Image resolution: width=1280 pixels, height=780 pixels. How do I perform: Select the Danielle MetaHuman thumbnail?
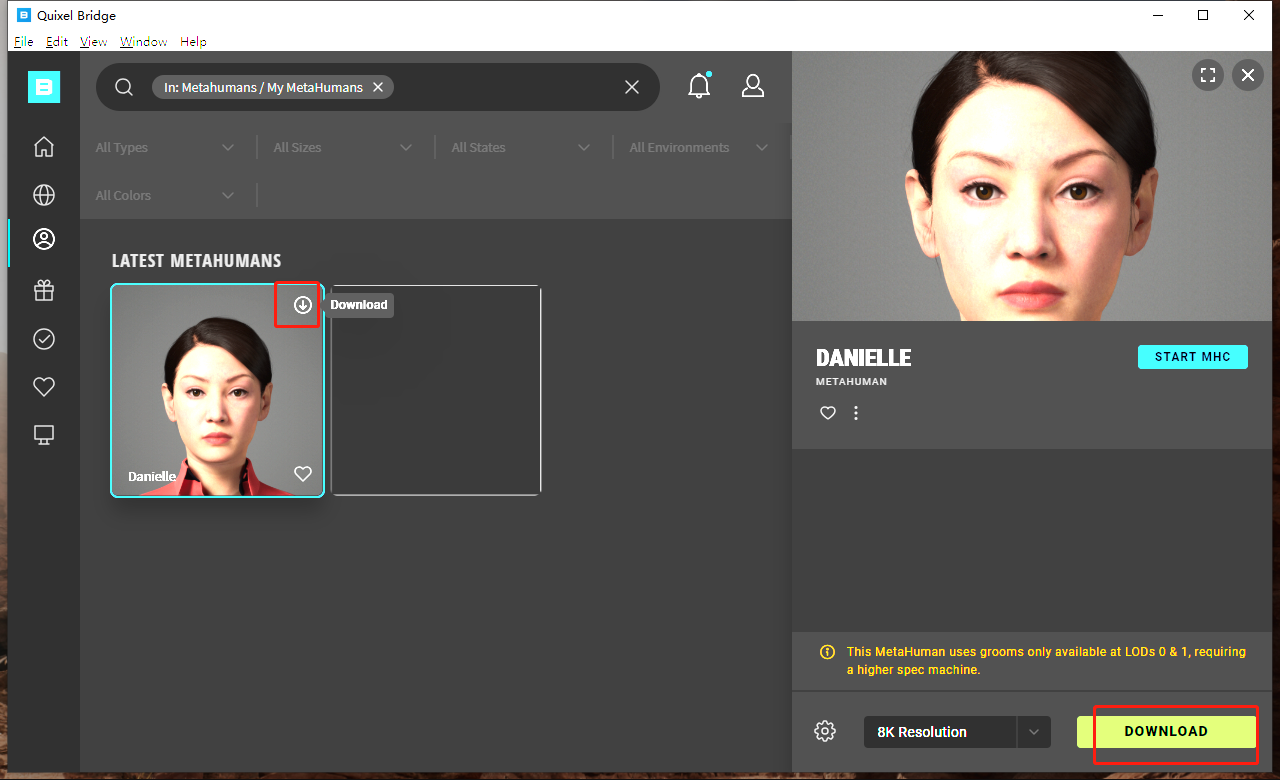(218, 390)
